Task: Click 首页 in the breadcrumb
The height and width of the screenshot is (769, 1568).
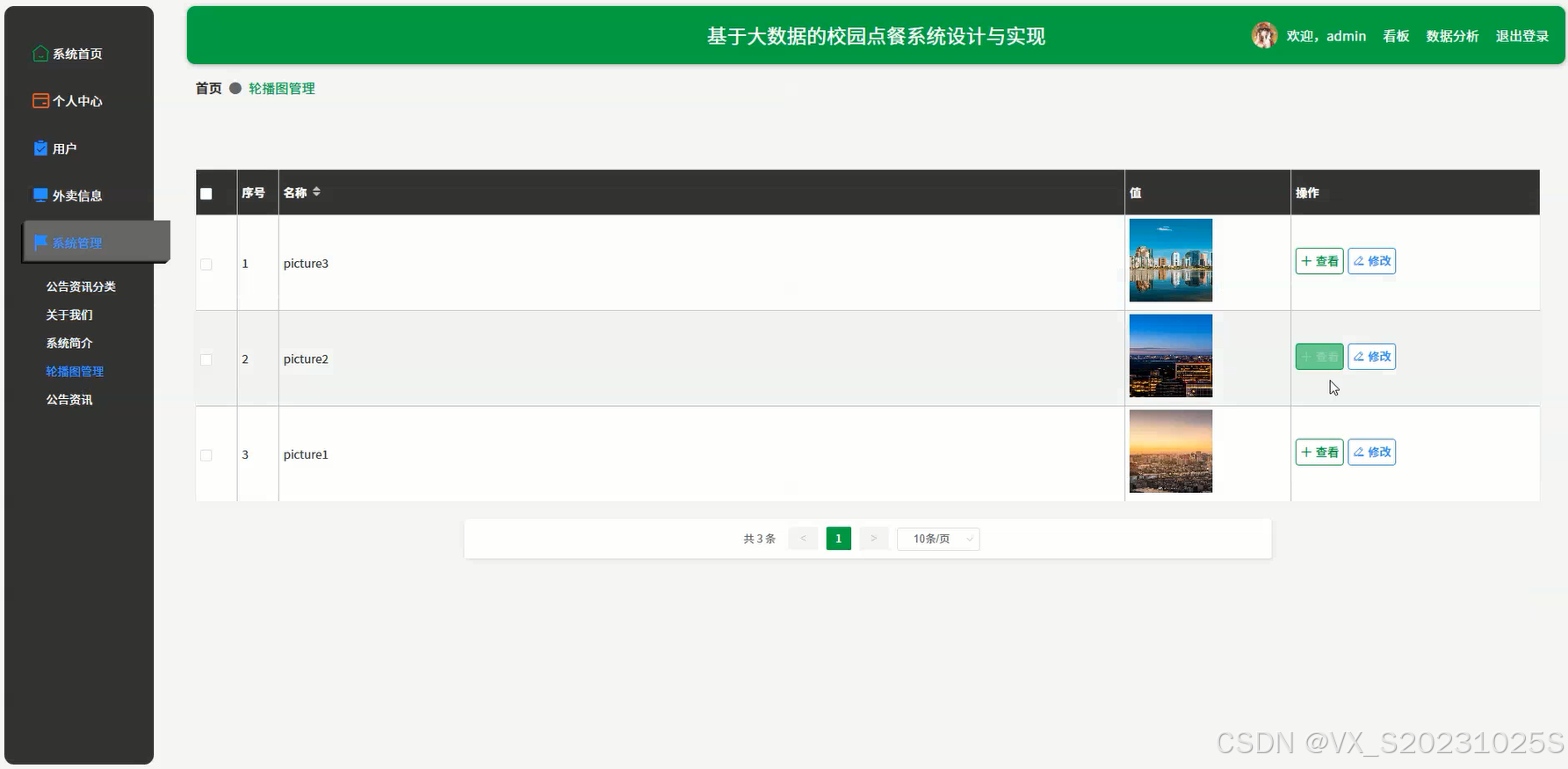Action: [208, 88]
